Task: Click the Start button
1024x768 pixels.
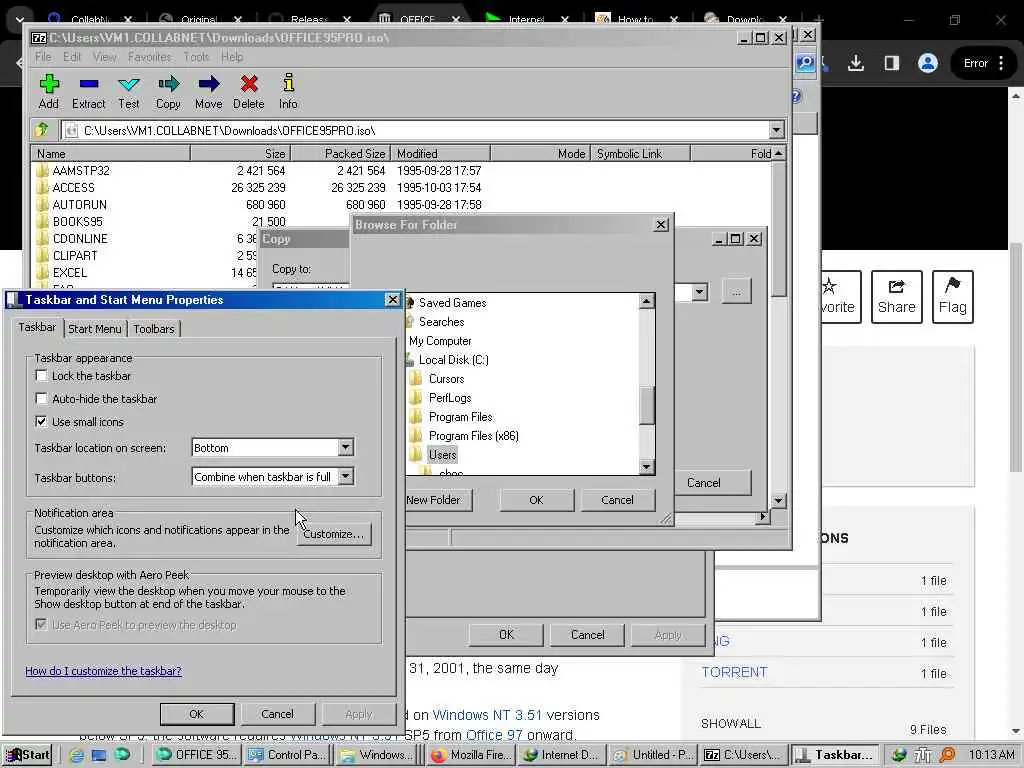Action: pyautogui.click(x=28, y=755)
